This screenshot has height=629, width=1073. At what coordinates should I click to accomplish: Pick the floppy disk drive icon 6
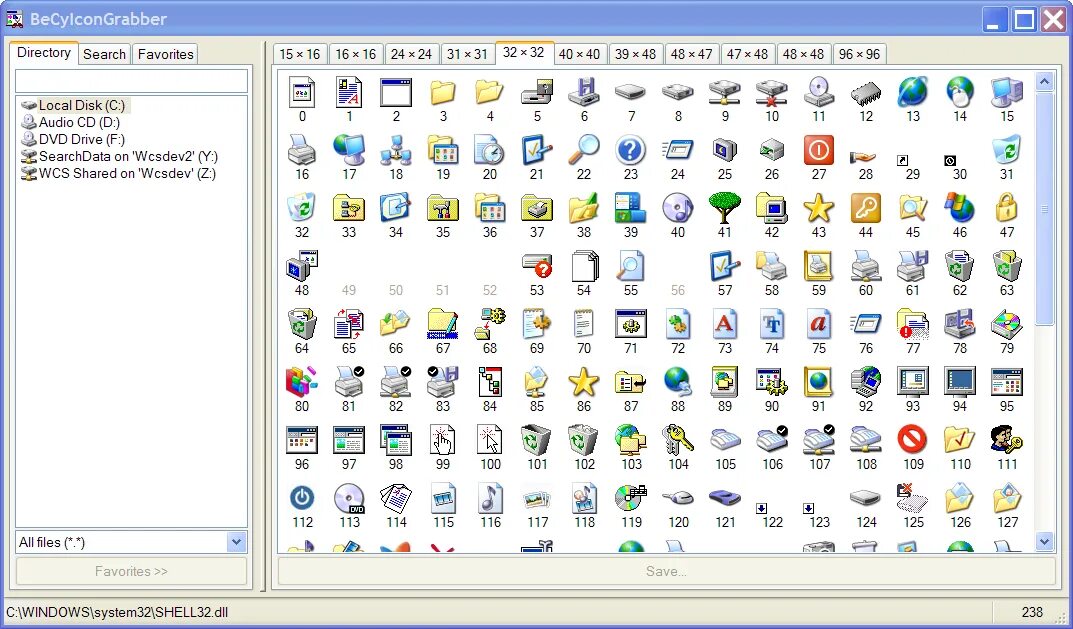point(584,92)
